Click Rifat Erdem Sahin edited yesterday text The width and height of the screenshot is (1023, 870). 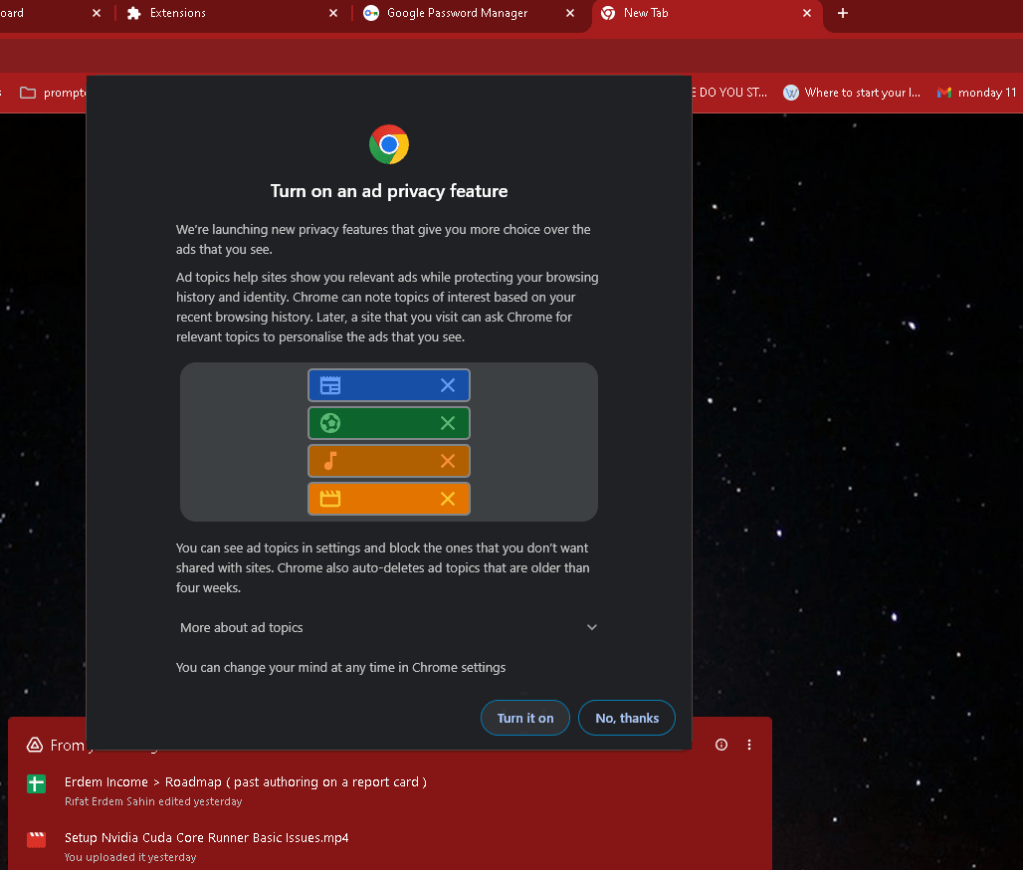[x=153, y=801]
